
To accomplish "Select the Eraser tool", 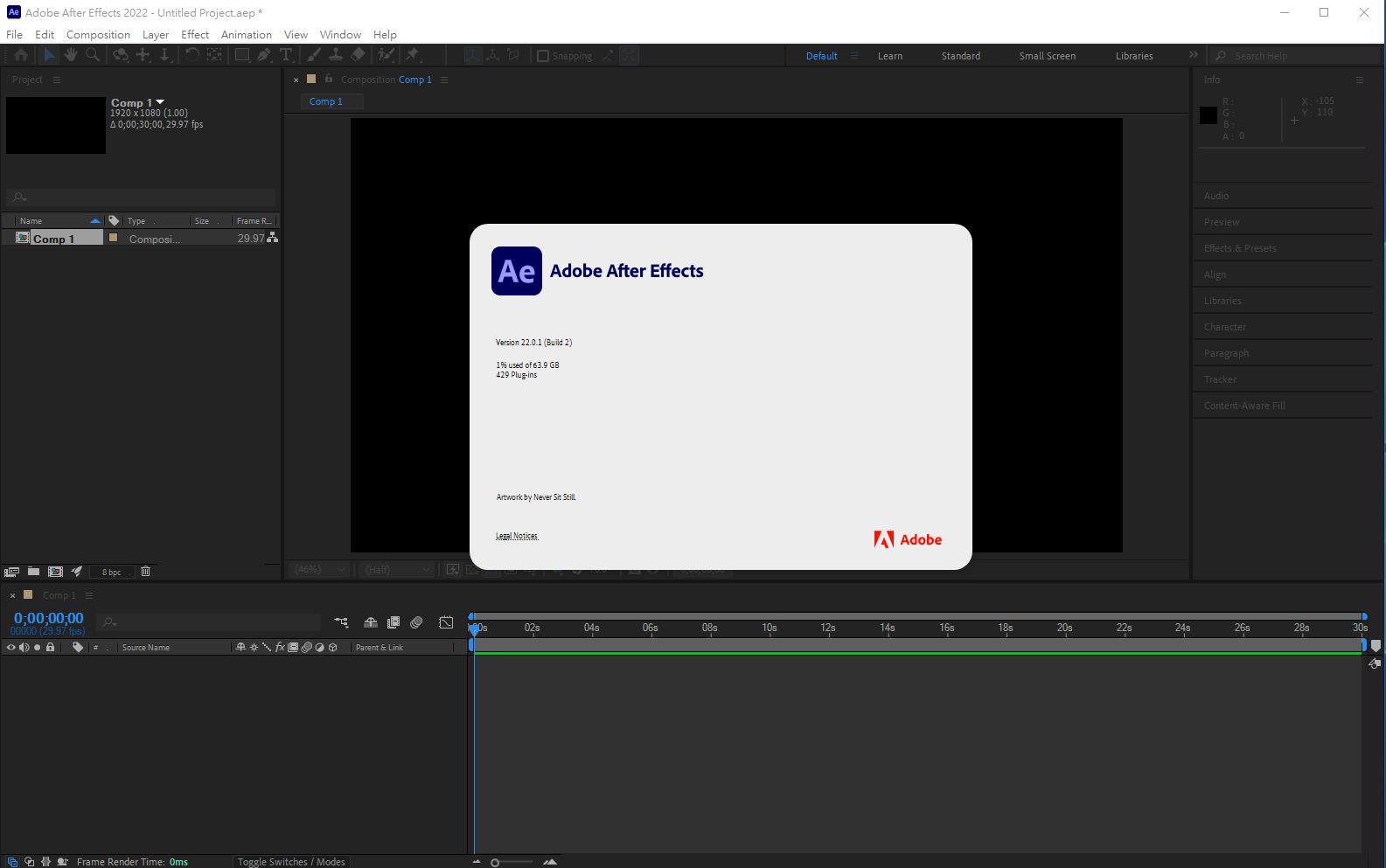I will click(358, 55).
